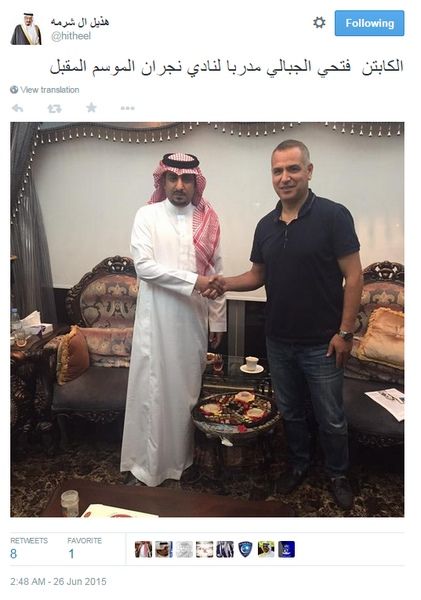
Task: Click the last retweeter avatar in row
Action: point(286,549)
